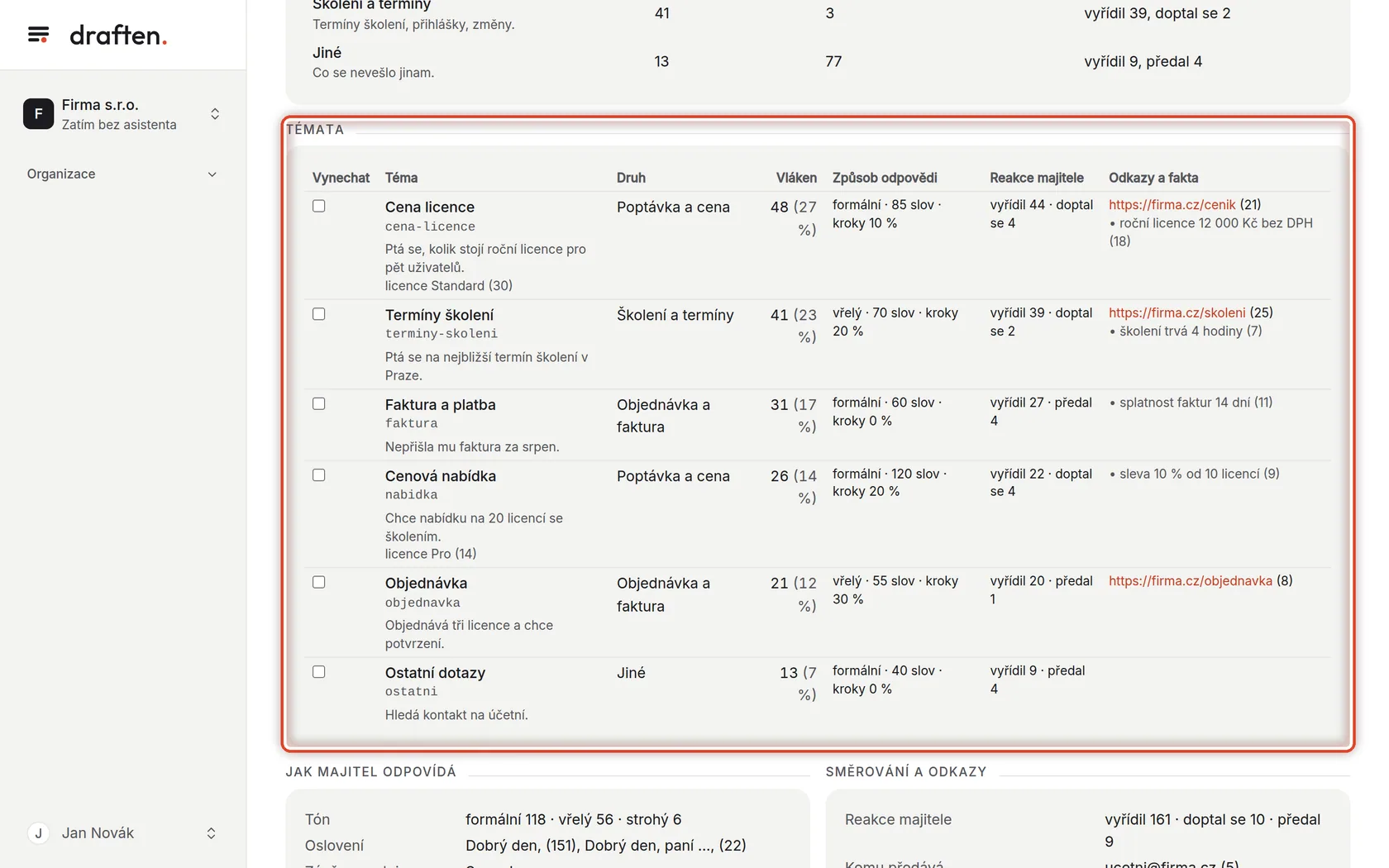The height and width of the screenshot is (868, 1389).
Task: Click 'Školení a termíny' kind in Termíny školení row
Action: 675,315
